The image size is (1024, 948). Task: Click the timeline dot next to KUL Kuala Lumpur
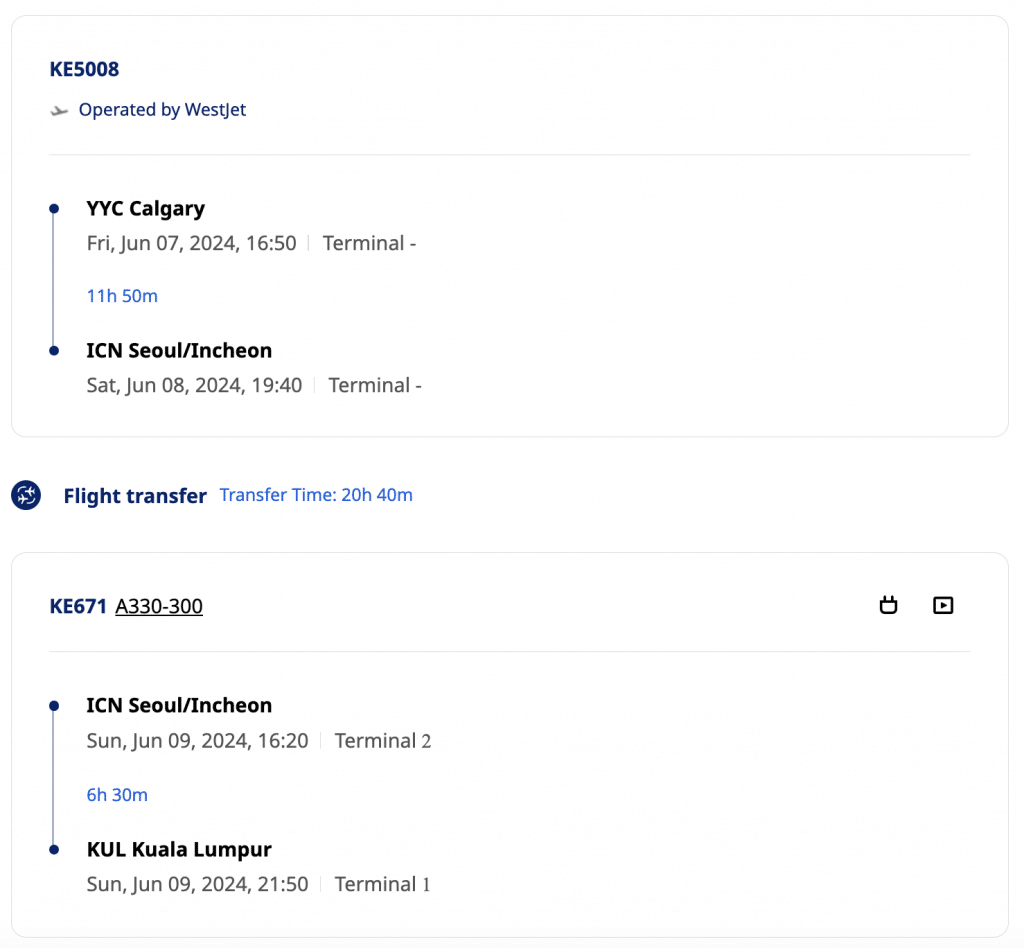pyautogui.click(x=54, y=850)
